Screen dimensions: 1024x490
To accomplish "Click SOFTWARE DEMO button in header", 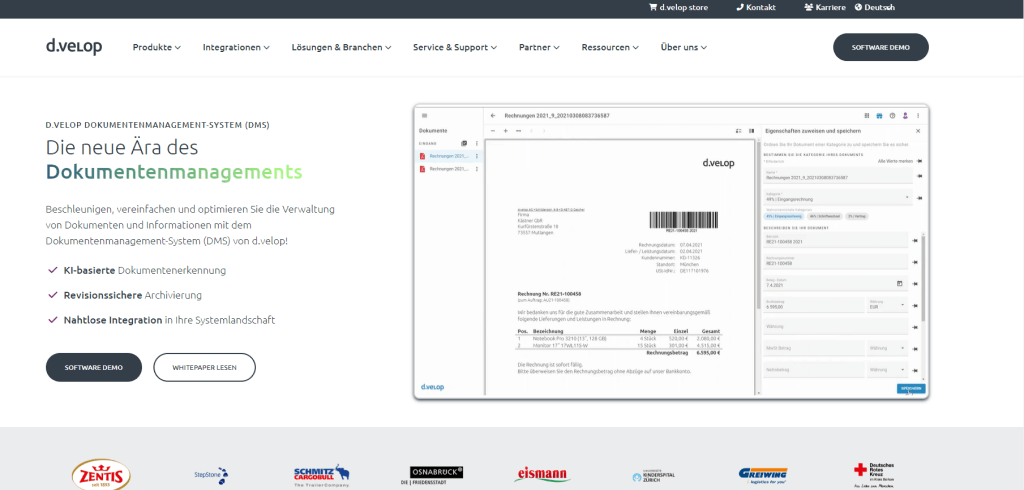I will 880,47.
